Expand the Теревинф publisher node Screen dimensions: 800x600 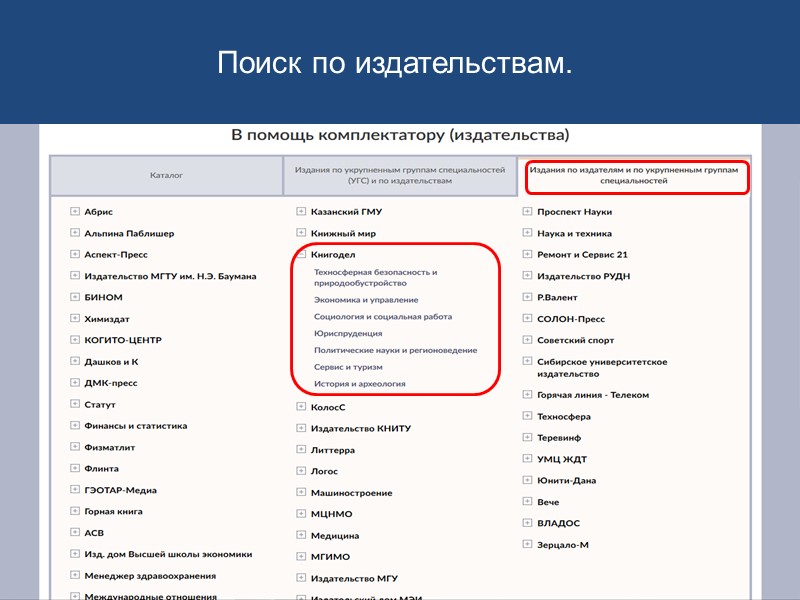pos(527,437)
